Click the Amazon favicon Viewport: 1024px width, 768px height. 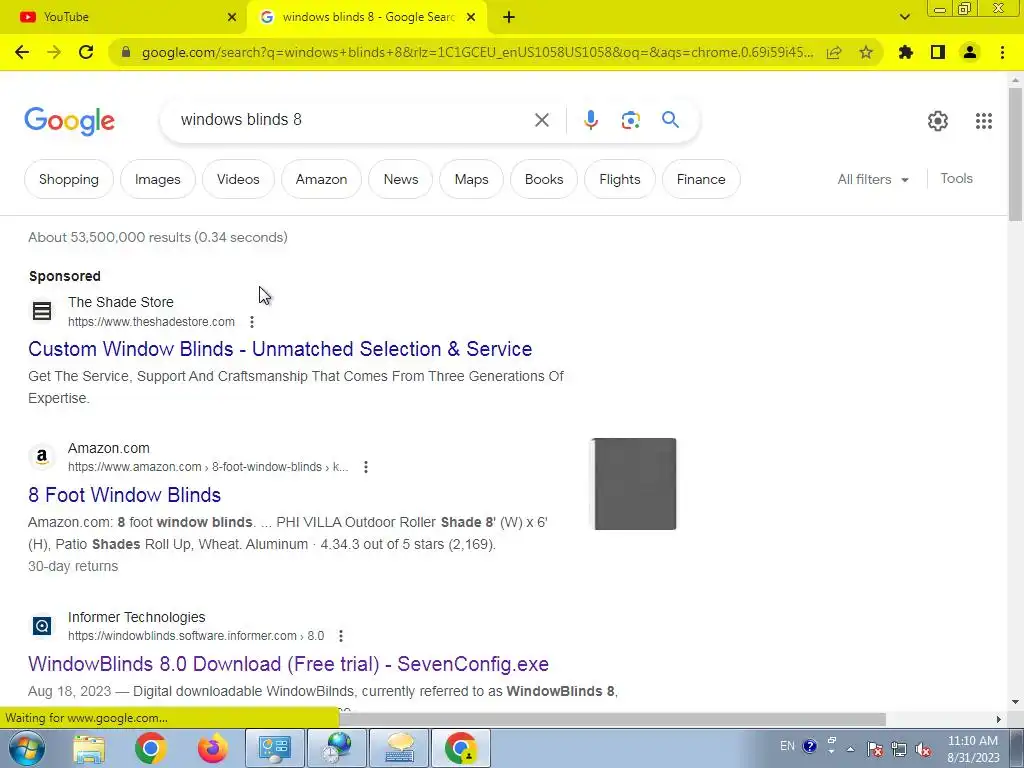click(42, 456)
